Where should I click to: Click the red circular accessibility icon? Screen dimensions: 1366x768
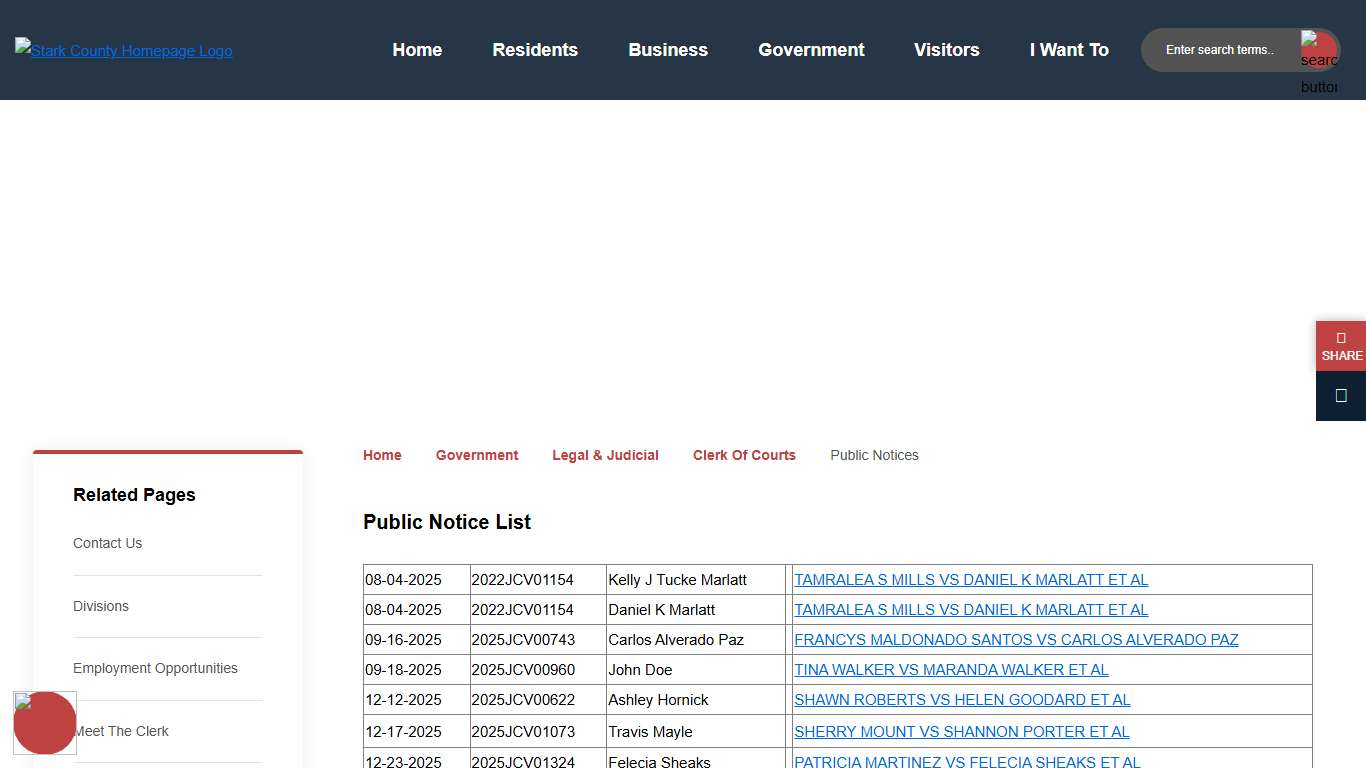tap(45, 722)
